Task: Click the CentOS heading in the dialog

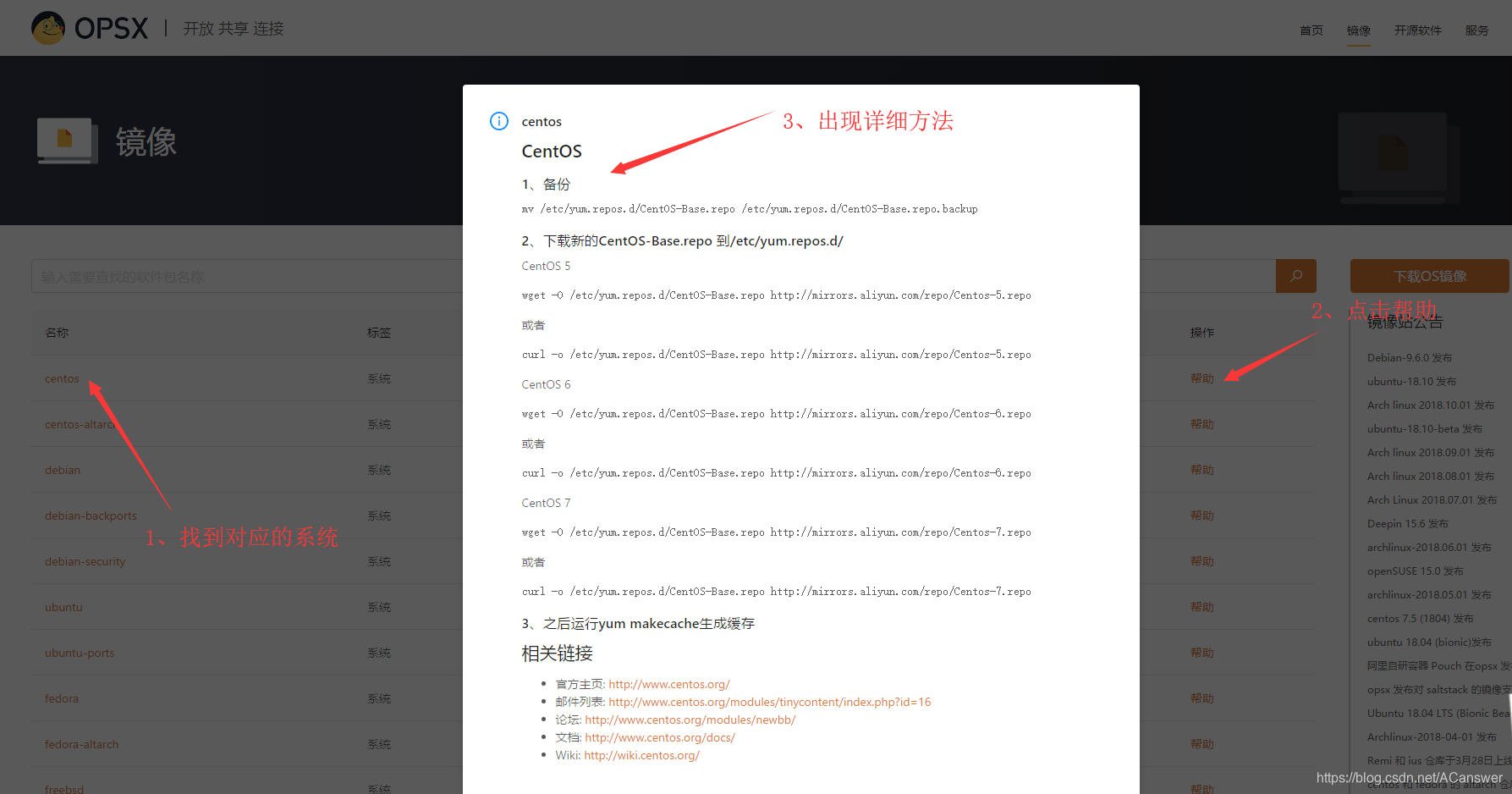Action: [x=552, y=152]
